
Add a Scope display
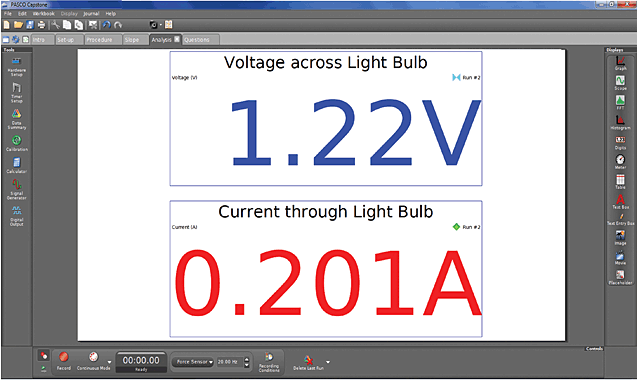coord(620,83)
